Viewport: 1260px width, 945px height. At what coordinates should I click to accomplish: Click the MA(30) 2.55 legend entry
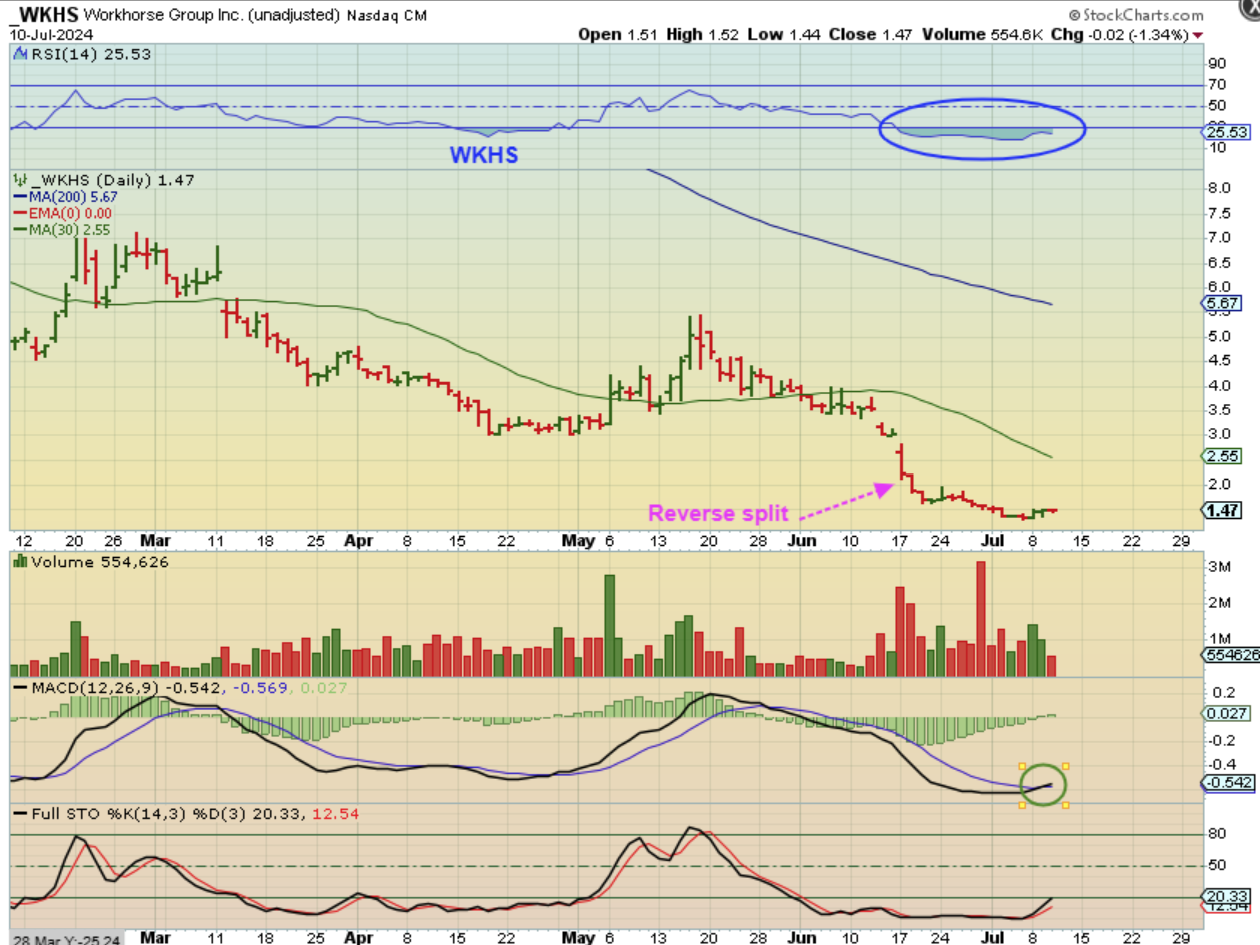(70, 229)
